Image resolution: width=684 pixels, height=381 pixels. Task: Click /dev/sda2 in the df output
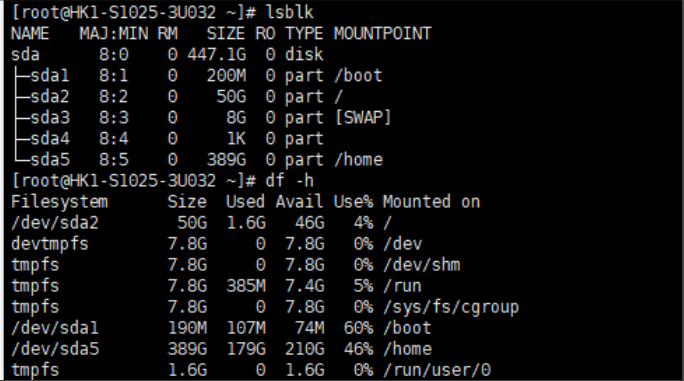(55, 223)
